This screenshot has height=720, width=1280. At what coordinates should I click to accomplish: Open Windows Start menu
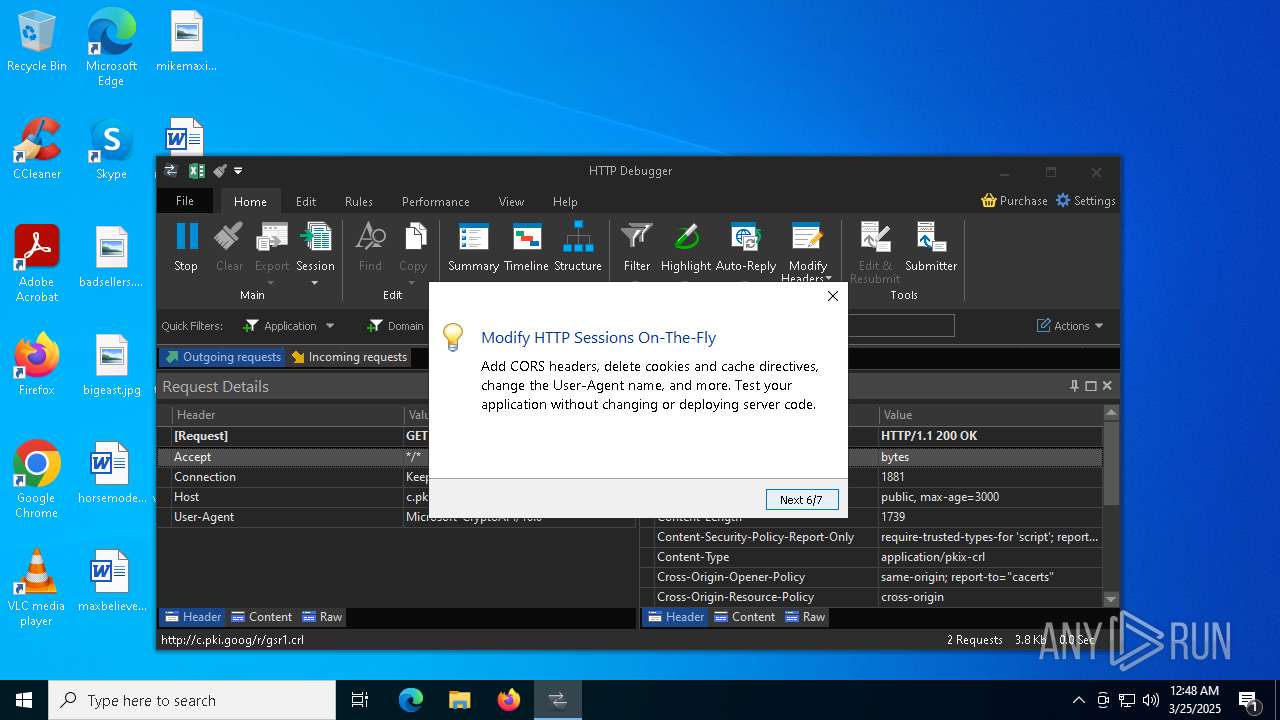pyautogui.click(x=24, y=700)
